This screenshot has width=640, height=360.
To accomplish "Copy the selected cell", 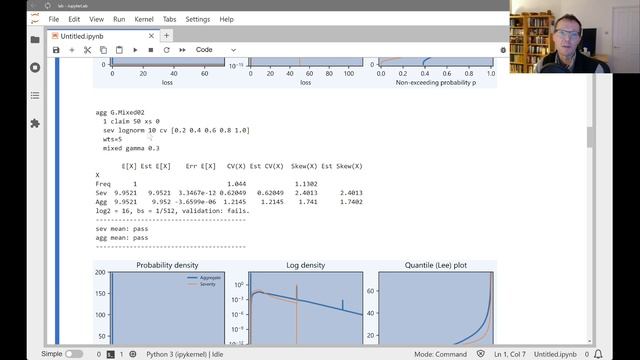I will [x=103, y=50].
